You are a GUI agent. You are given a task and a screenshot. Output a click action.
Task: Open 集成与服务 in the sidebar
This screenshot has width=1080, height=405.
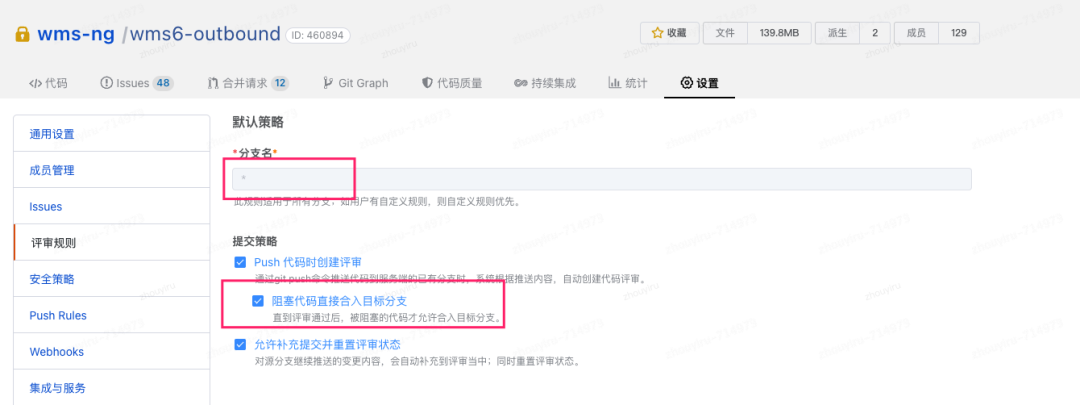112,387
